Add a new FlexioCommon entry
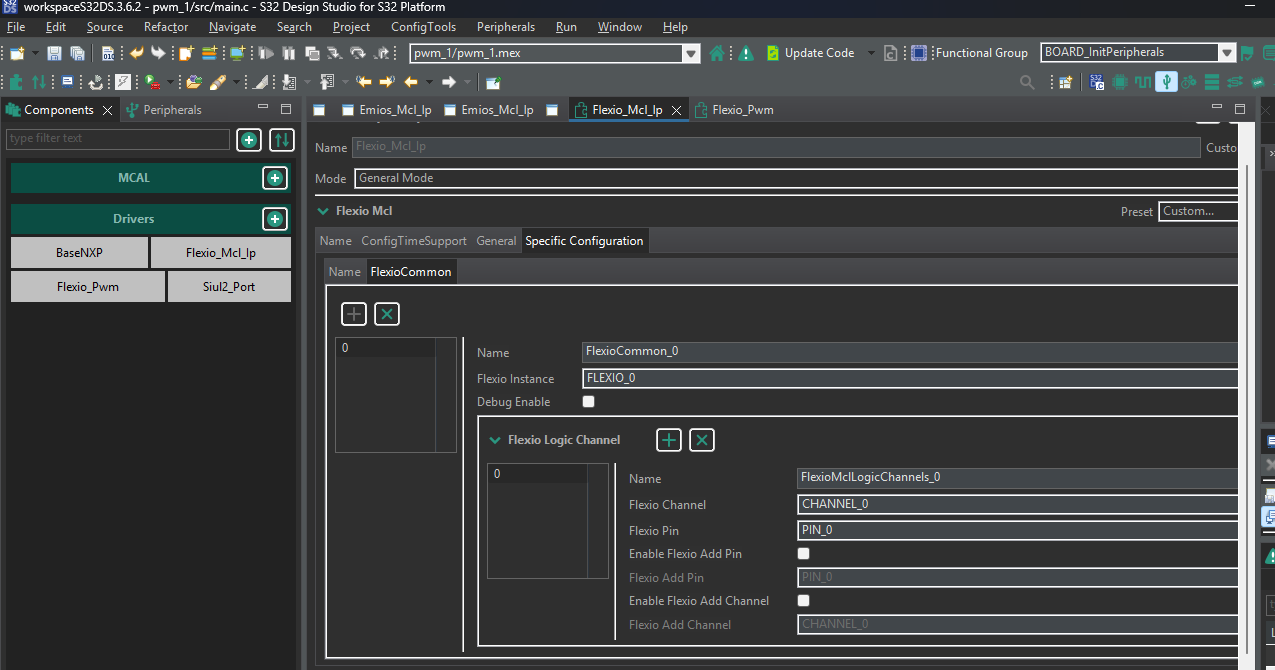This screenshot has width=1275, height=670. tap(354, 314)
